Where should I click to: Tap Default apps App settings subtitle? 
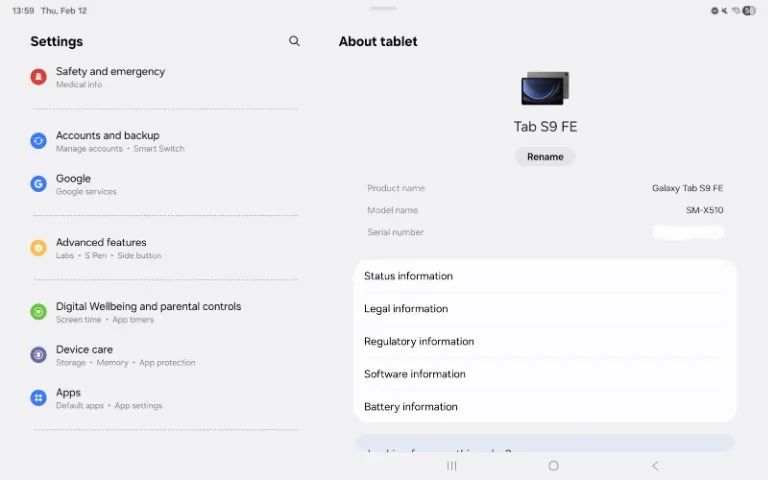109,406
